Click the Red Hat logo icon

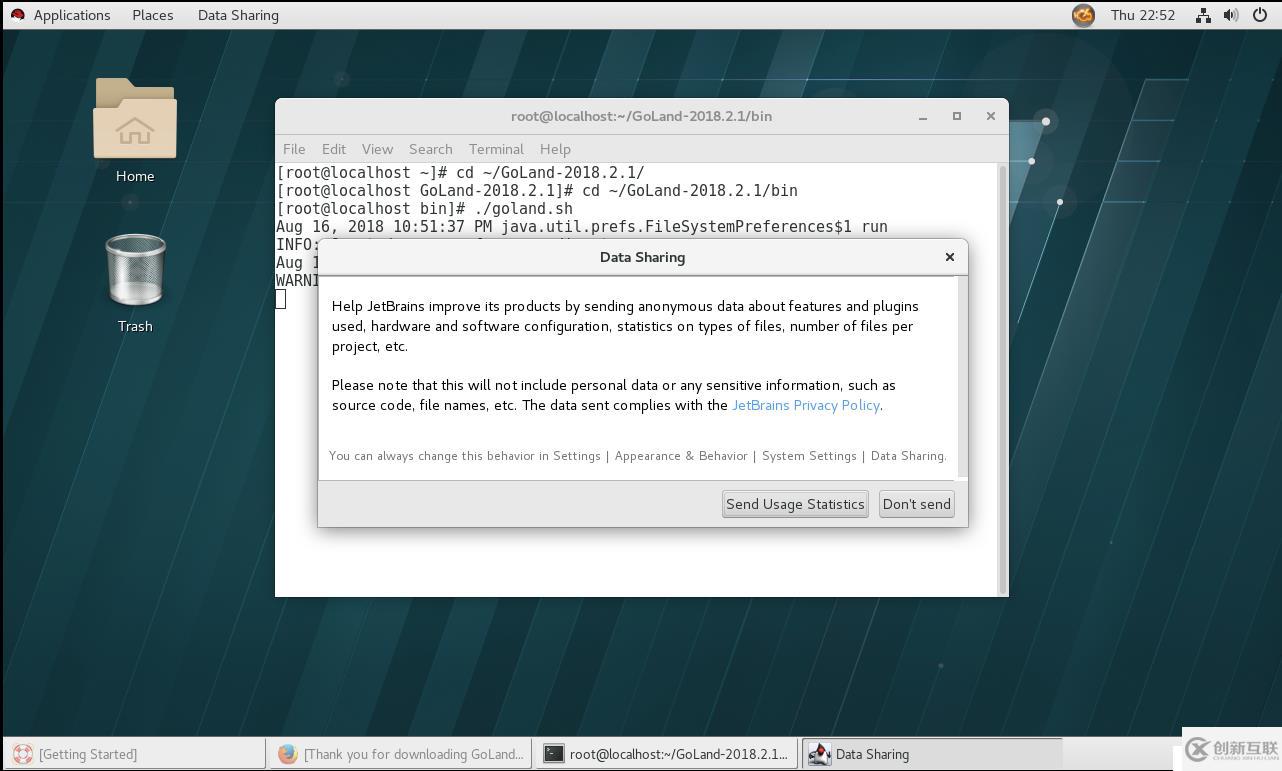click(17, 15)
